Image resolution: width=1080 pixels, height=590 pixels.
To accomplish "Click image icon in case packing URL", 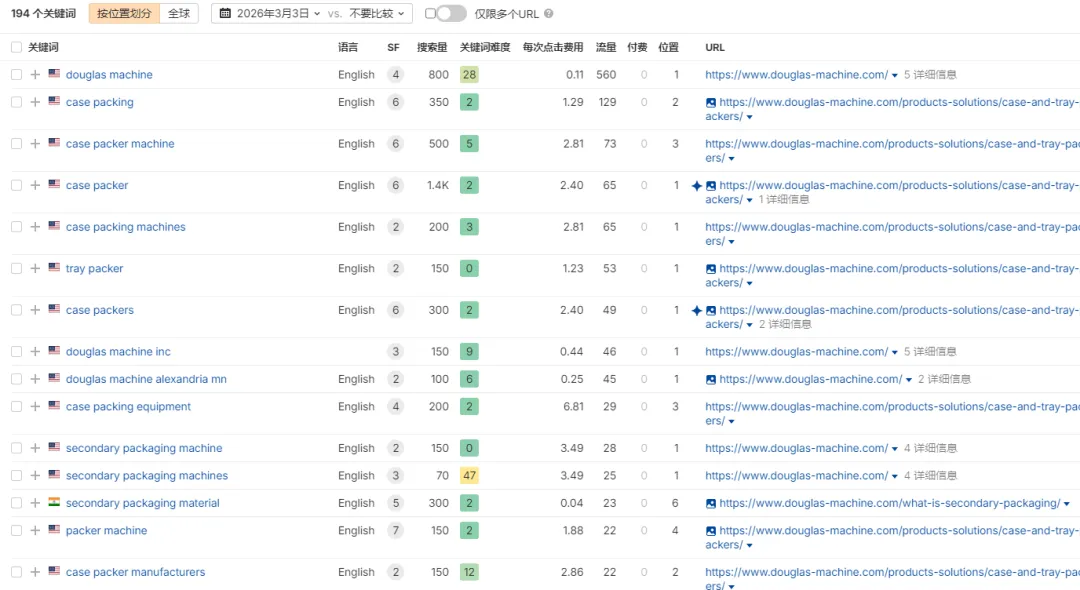I will click(x=711, y=103).
